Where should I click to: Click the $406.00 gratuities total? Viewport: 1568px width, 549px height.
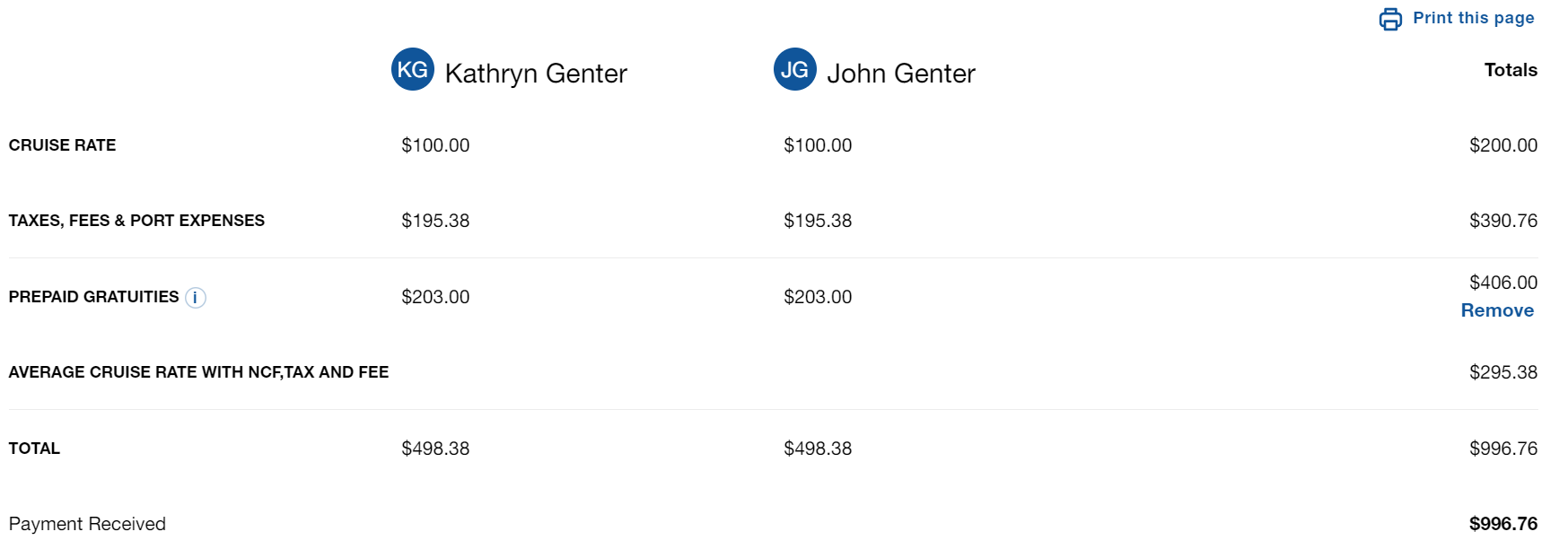tap(1503, 283)
